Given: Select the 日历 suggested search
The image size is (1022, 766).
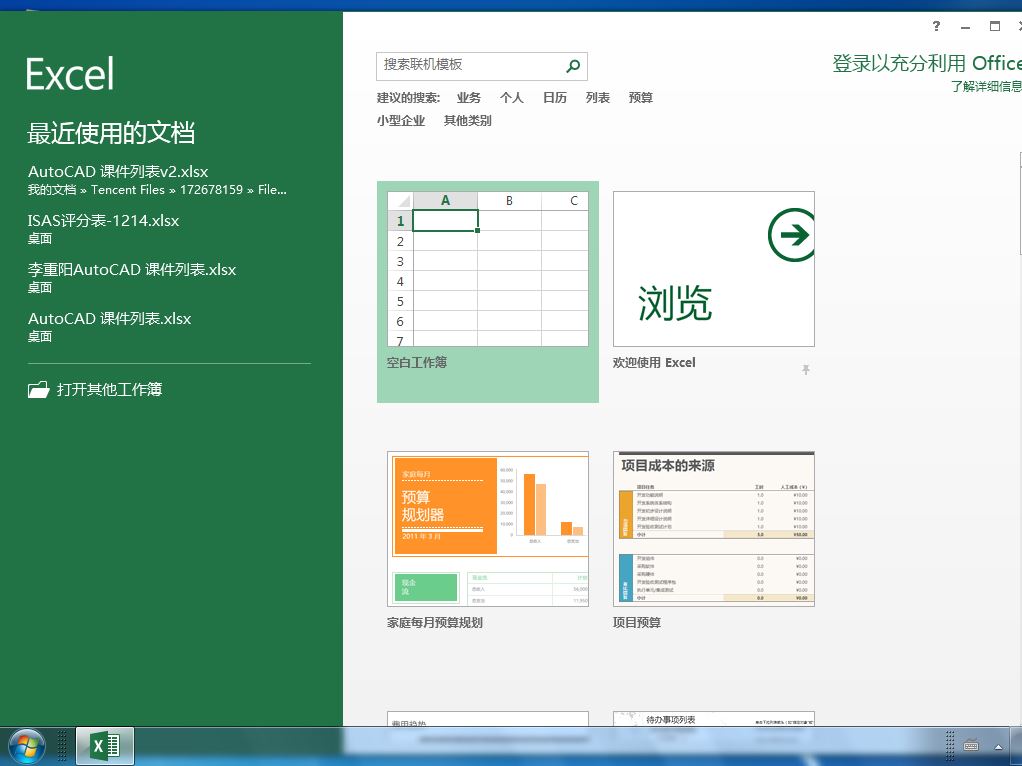Looking at the screenshot, I should [555, 98].
